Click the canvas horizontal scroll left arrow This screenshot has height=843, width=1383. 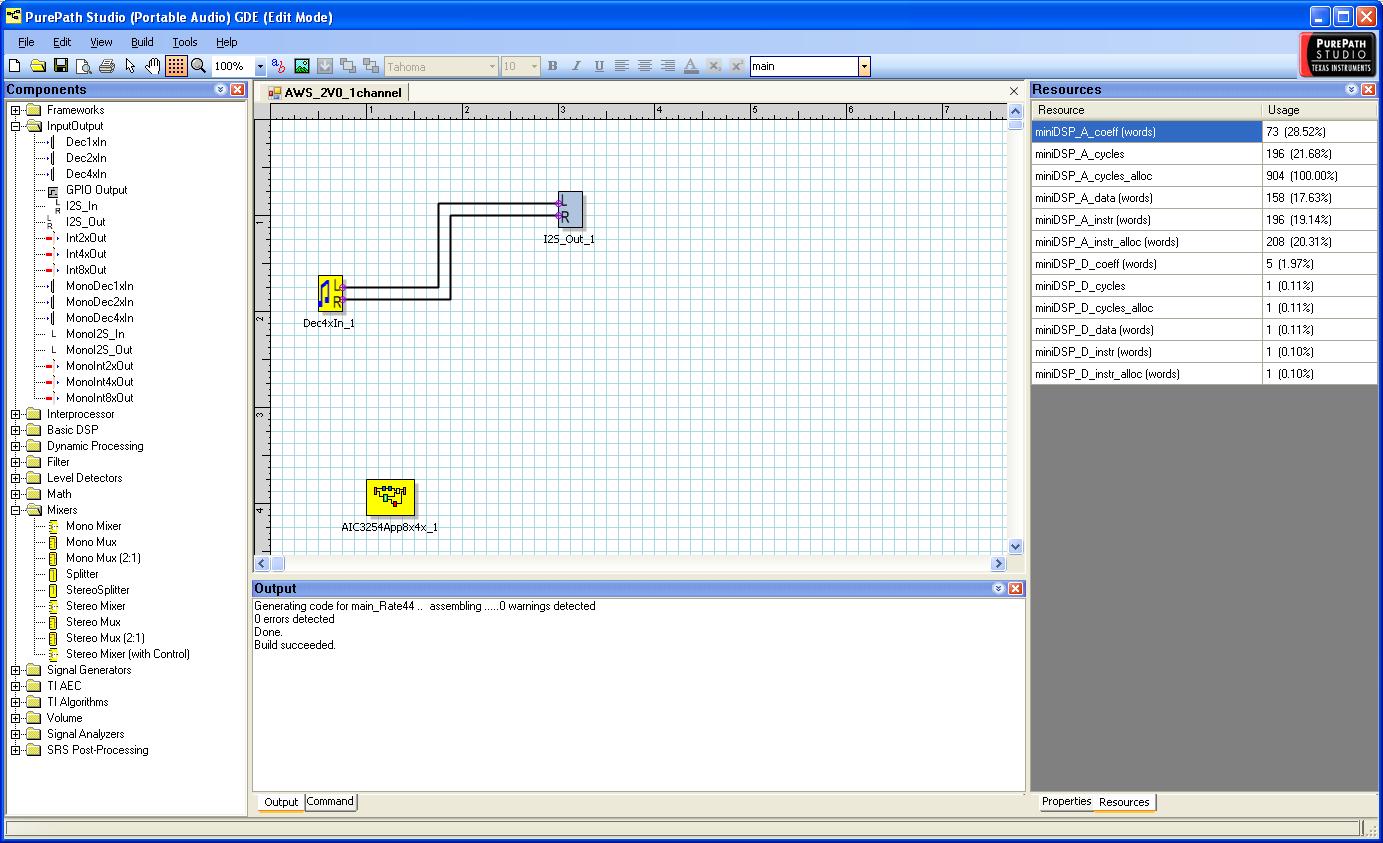pyautogui.click(x=262, y=563)
